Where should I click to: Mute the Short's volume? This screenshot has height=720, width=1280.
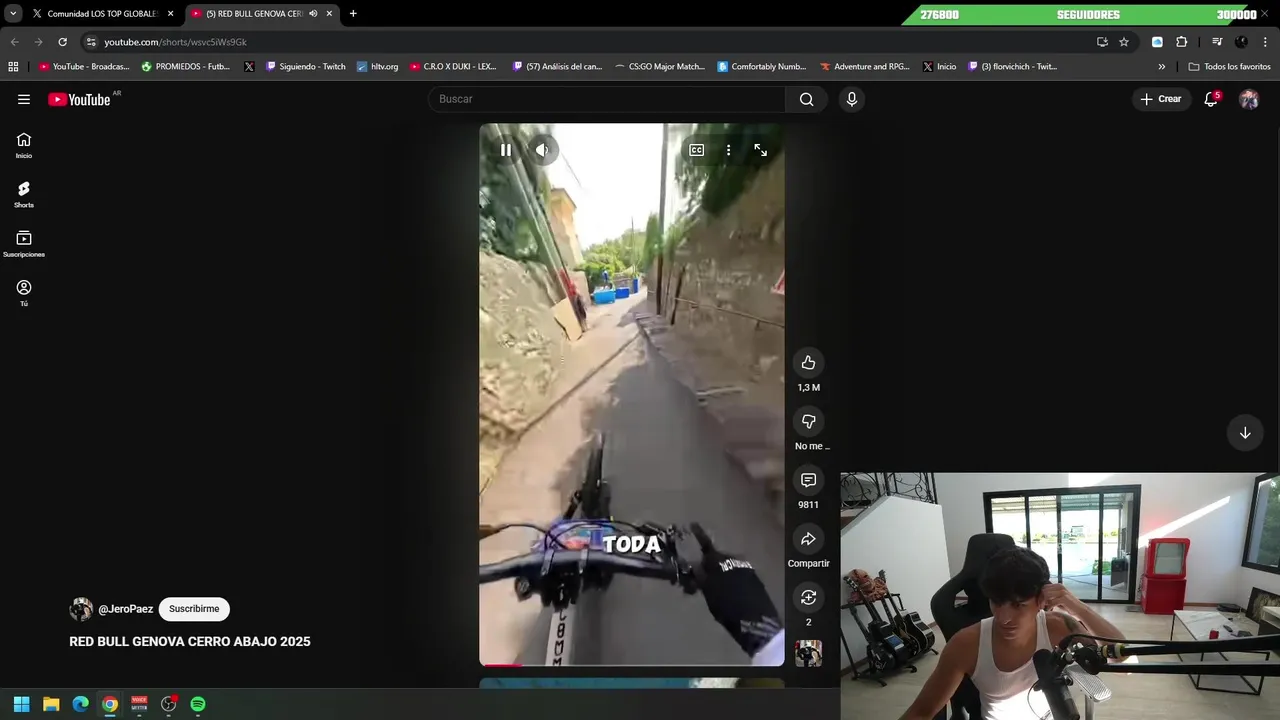coord(541,150)
